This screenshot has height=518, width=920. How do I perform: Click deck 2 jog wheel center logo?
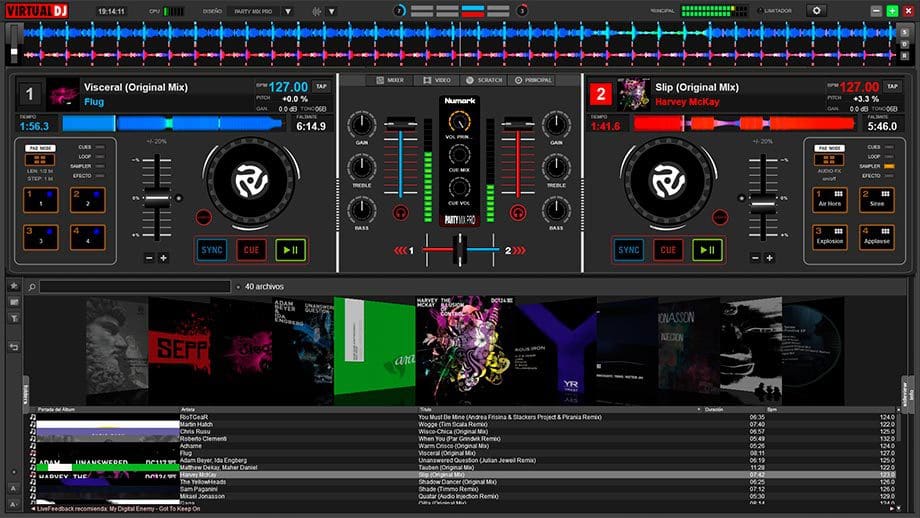point(668,181)
